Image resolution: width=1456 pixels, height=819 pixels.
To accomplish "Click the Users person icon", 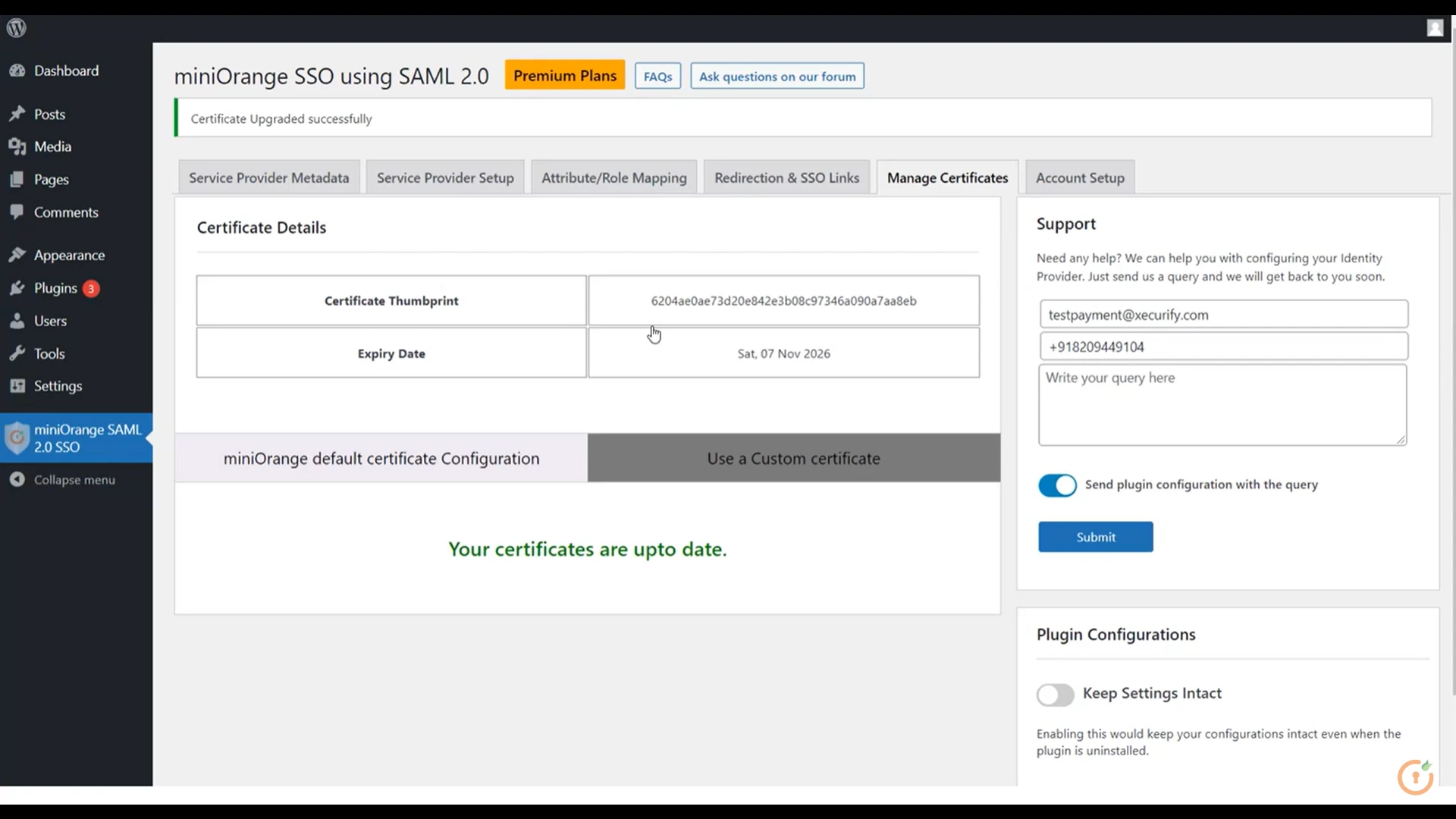I will point(17,321).
